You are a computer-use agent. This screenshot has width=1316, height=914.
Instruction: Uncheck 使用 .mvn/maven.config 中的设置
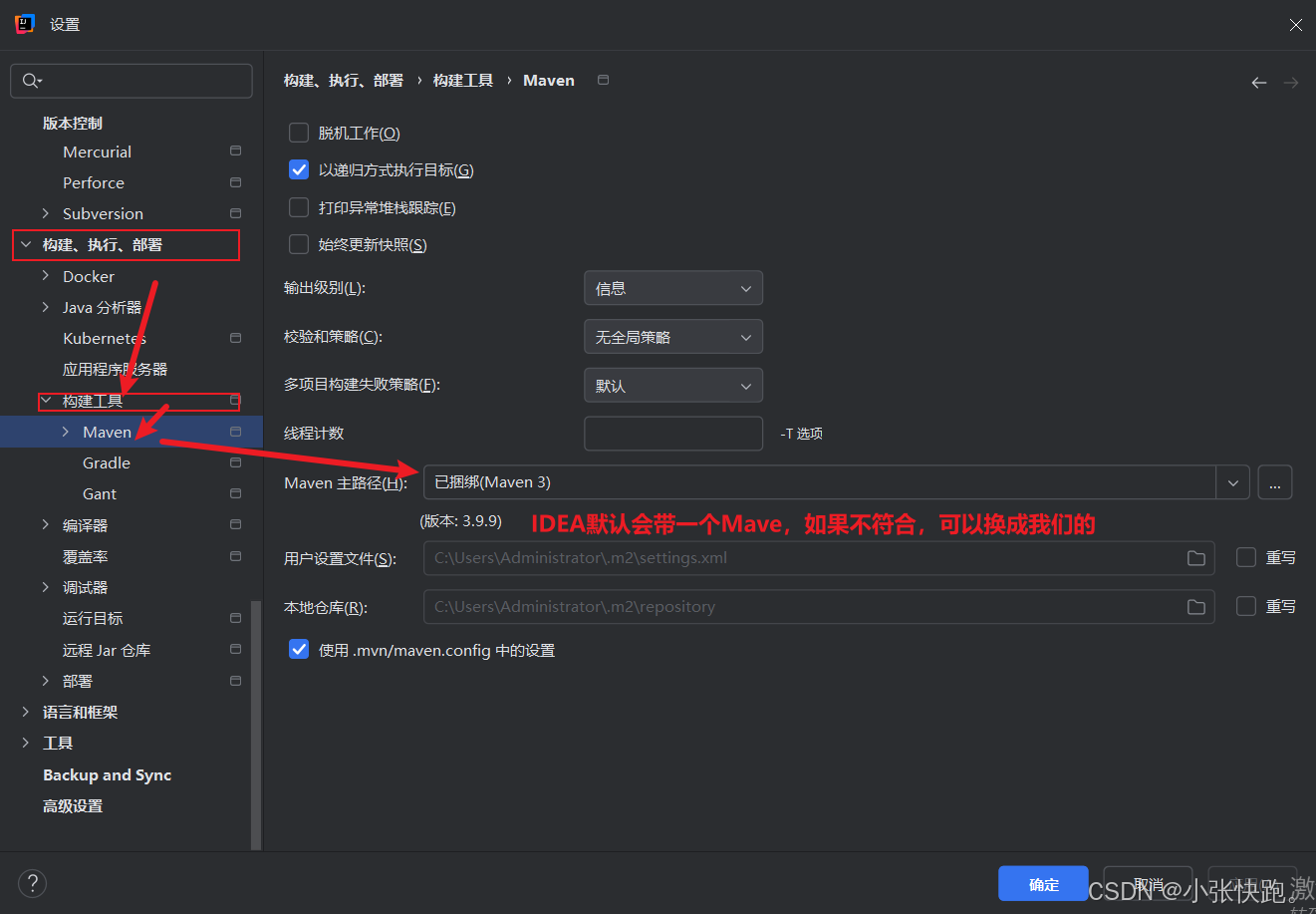[299, 650]
